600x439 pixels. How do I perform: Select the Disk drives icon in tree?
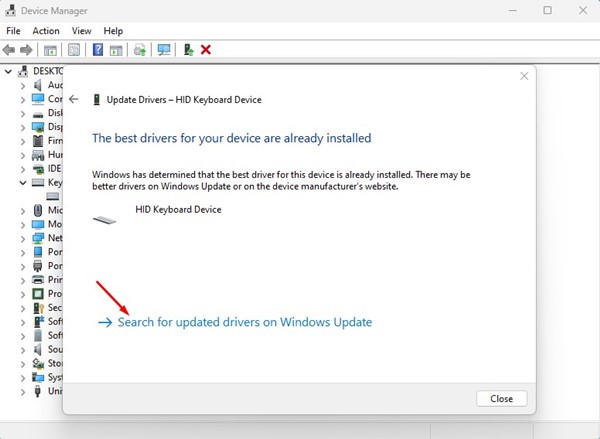(38, 114)
